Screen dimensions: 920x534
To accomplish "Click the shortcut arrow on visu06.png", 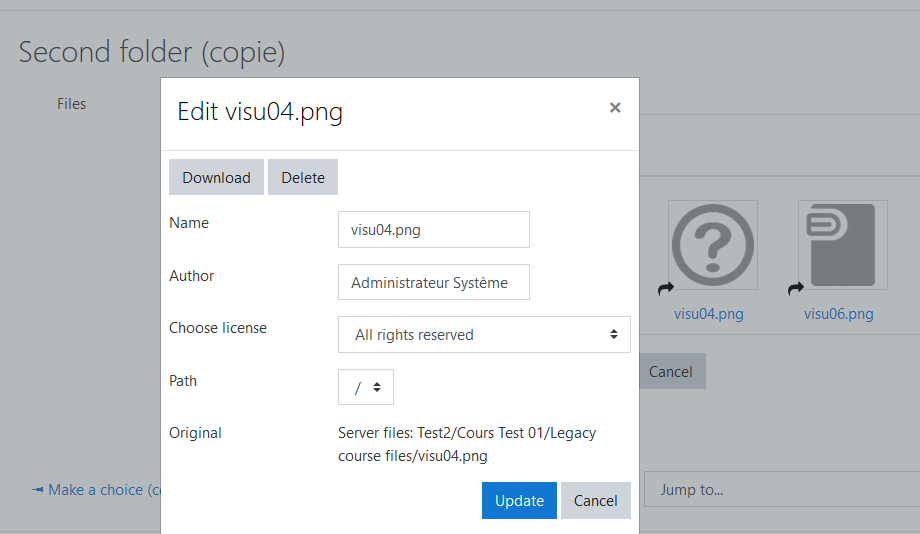I will click(x=796, y=288).
